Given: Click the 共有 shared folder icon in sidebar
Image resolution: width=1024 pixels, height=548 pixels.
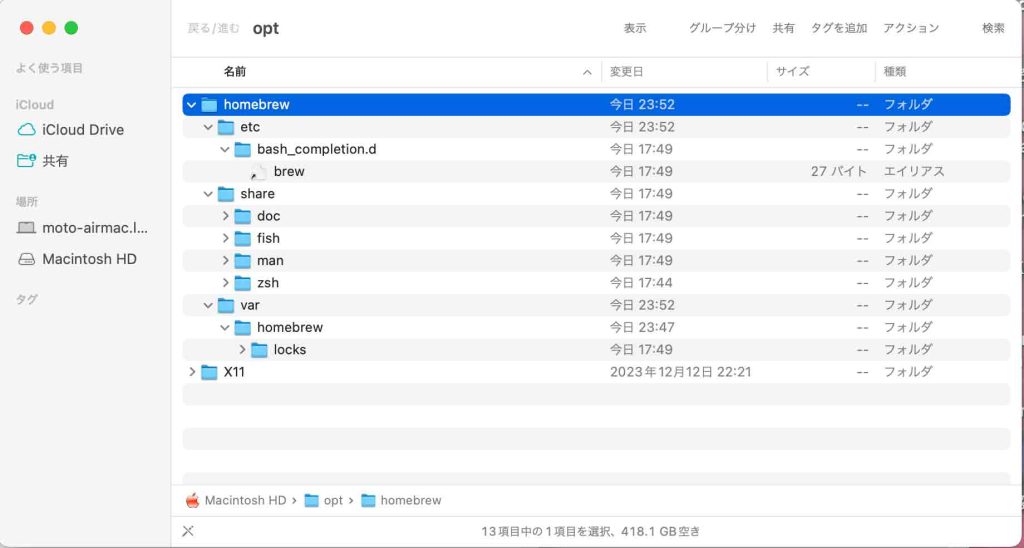Looking at the screenshot, I should click(x=27, y=161).
